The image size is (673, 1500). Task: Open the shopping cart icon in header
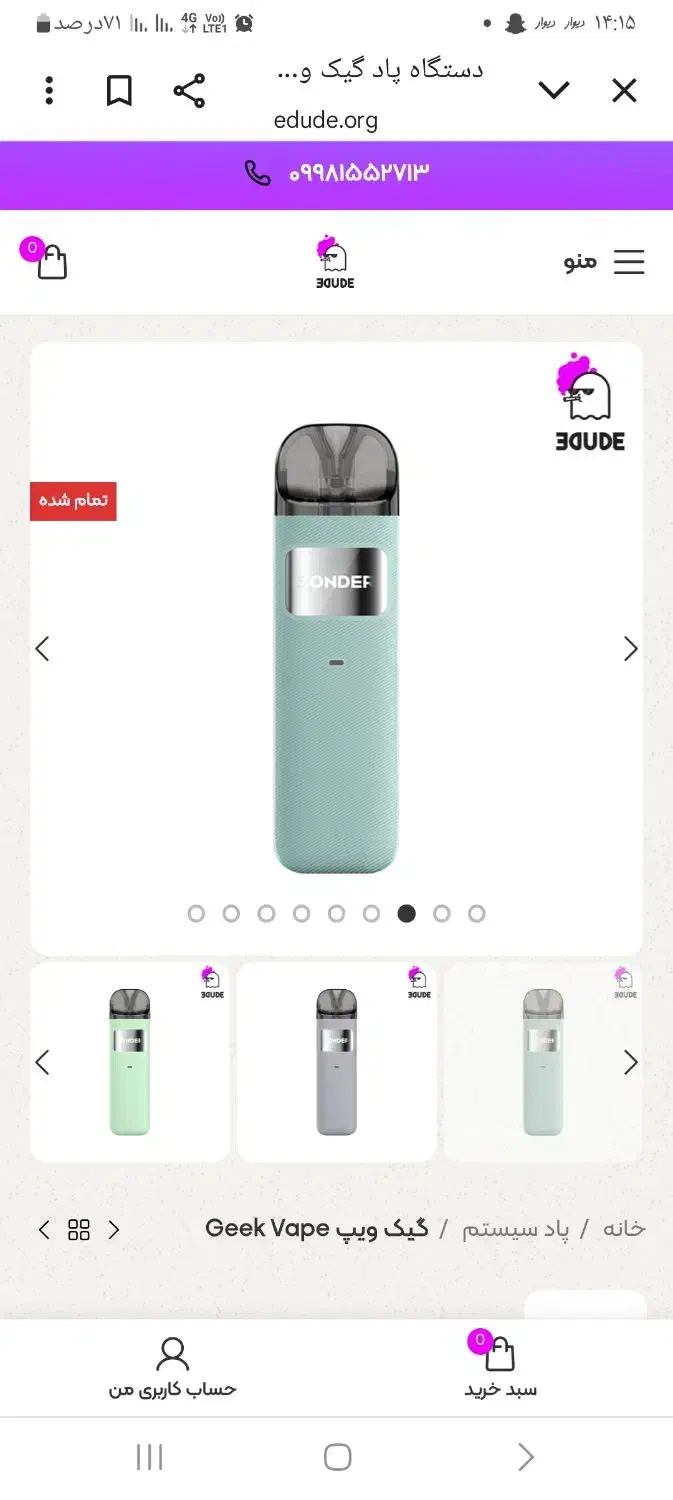[x=46, y=259]
